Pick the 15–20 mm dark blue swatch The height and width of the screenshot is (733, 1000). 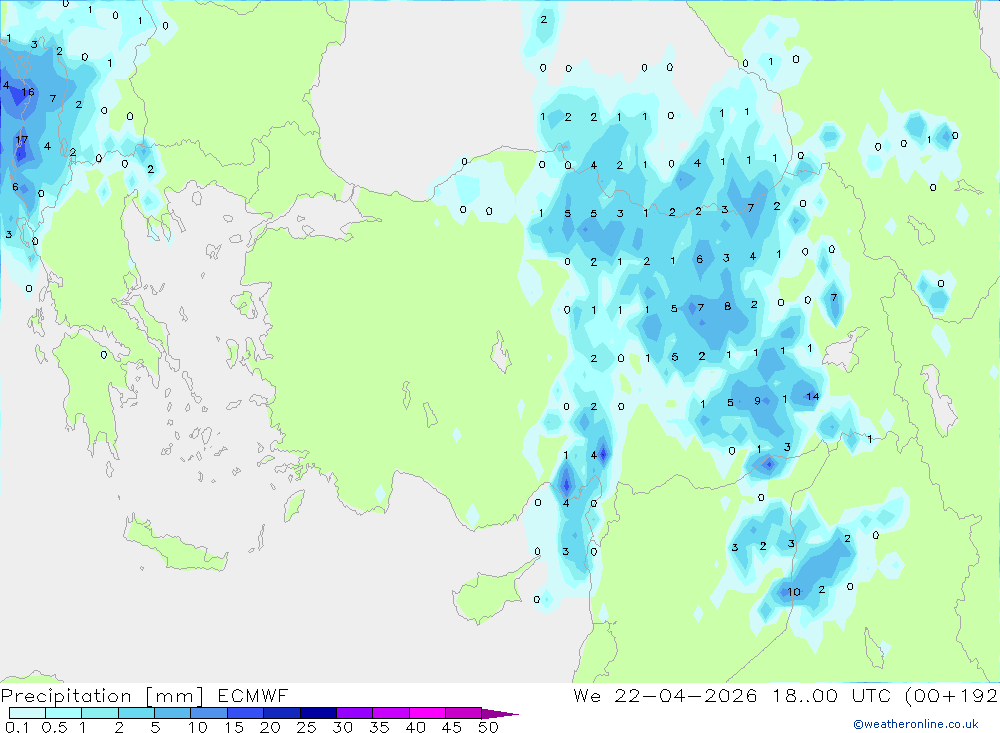(245, 713)
